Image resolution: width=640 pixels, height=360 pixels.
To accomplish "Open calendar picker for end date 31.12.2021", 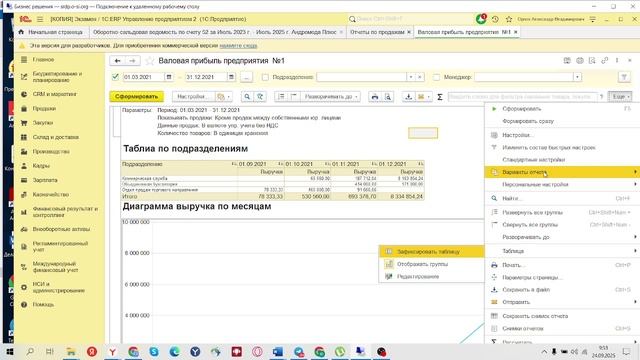I will pos(231,77).
